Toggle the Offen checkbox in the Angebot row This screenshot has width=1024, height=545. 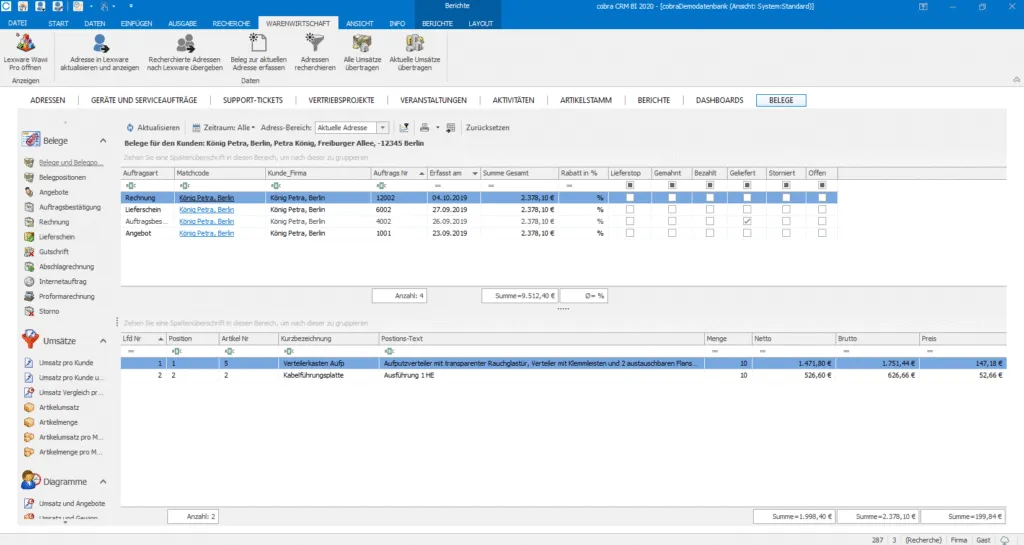point(821,233)
